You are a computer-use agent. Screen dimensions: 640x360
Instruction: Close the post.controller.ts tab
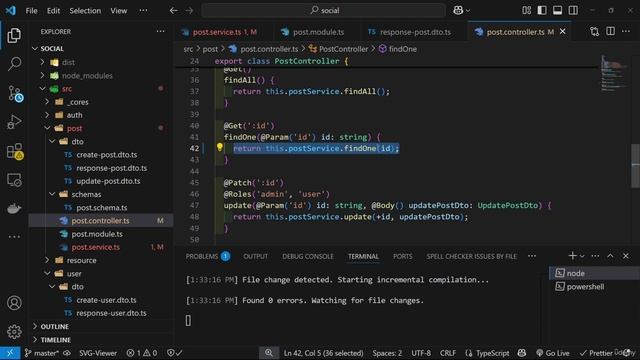(x=563, y=31)
